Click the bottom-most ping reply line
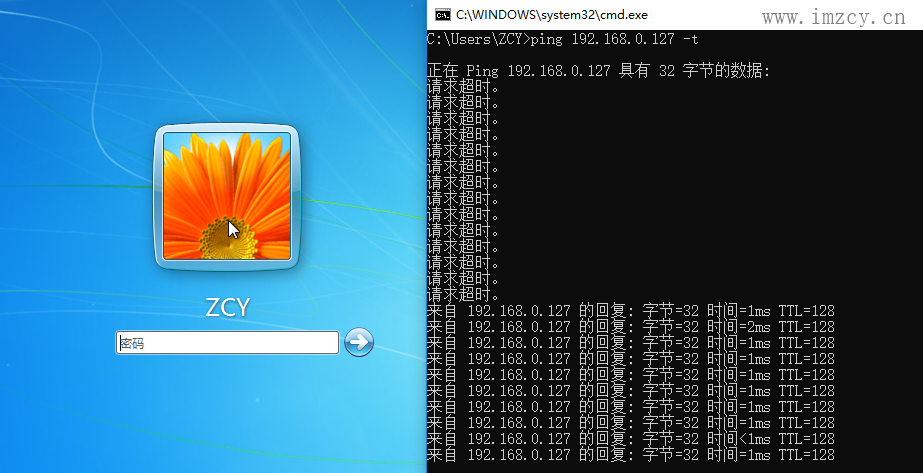 (630, 455)
